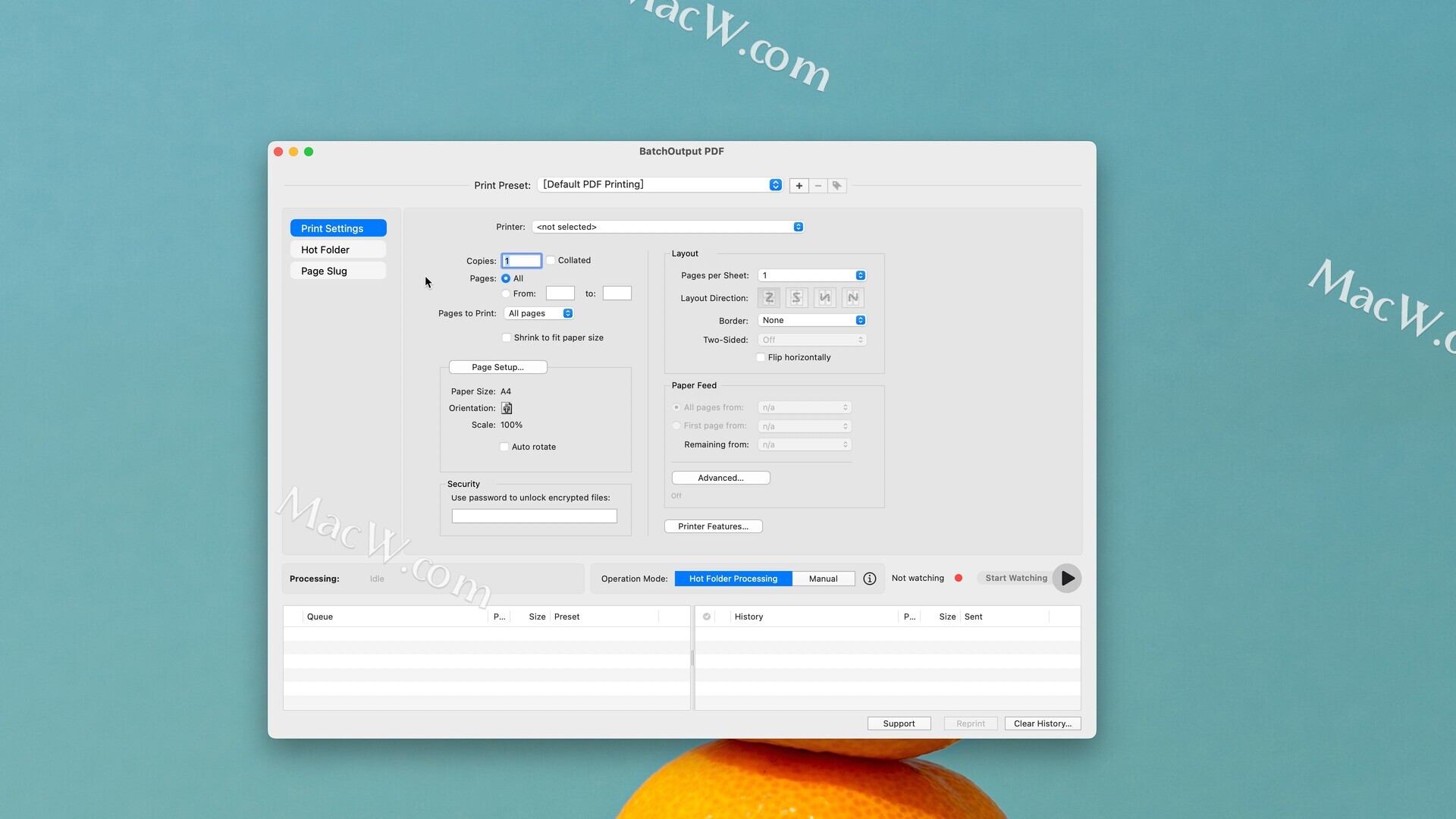The width and height of the screenshot is (1456, 819).
Task: Select First page from radio button
Action: click(676, 425)
